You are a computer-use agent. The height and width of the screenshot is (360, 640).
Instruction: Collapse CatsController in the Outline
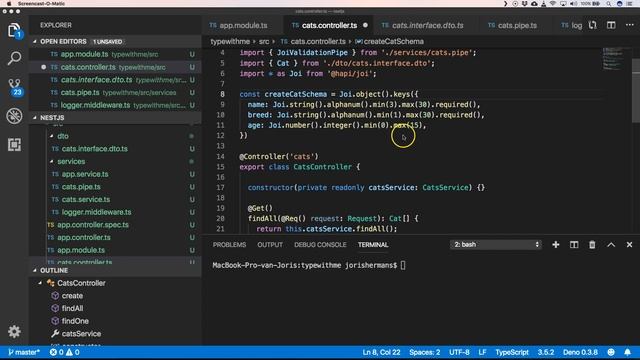pyautogui.click(x=40, y=283)
